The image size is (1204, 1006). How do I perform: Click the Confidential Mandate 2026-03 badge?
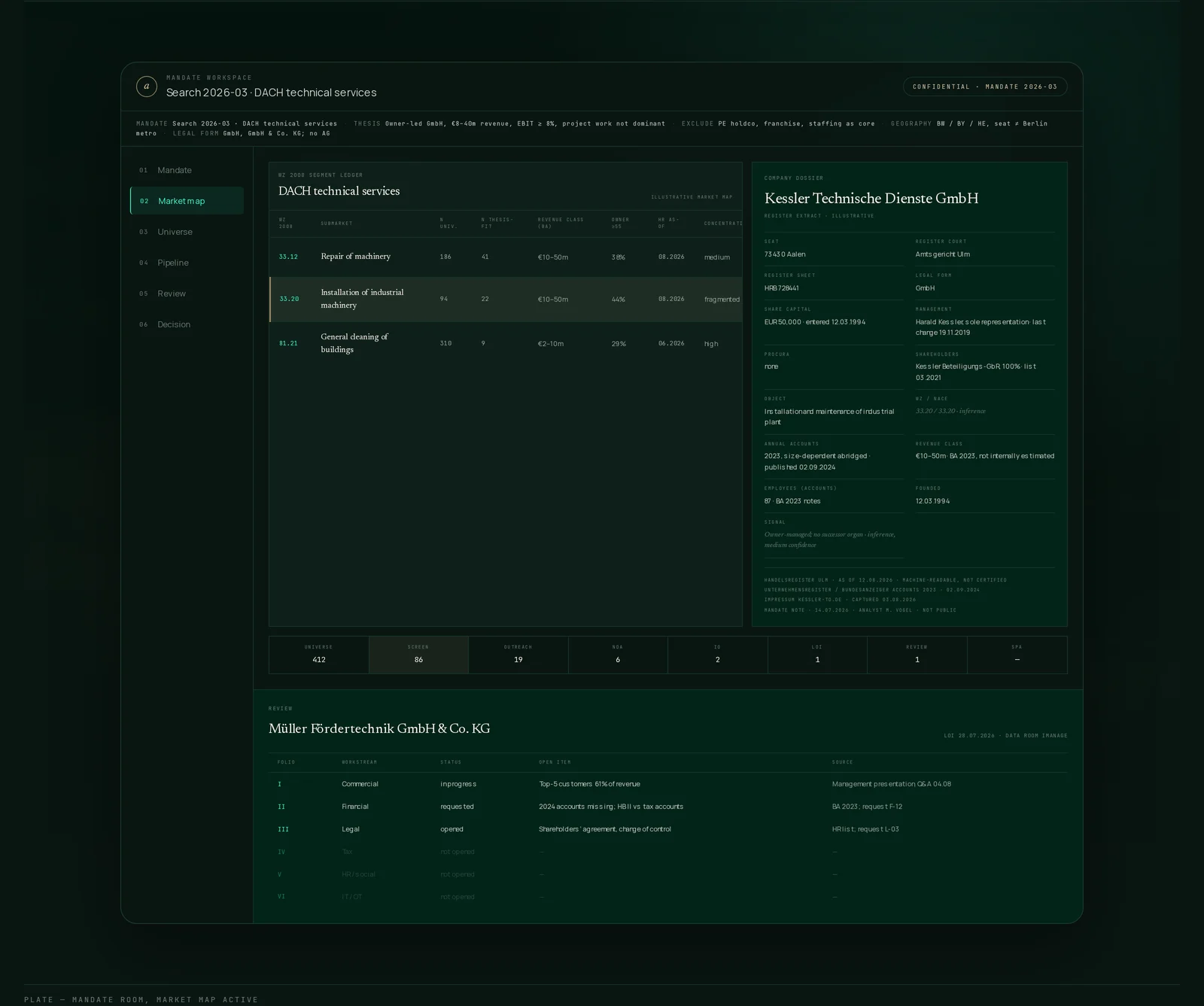tap(985, 87)
